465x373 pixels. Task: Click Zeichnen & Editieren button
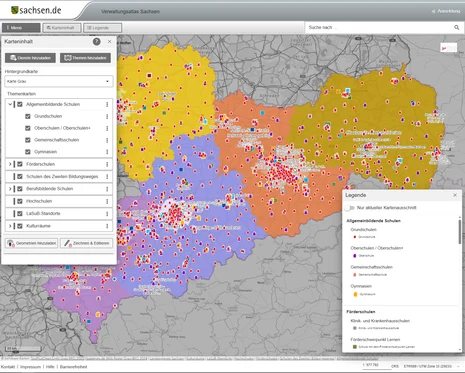86,243
